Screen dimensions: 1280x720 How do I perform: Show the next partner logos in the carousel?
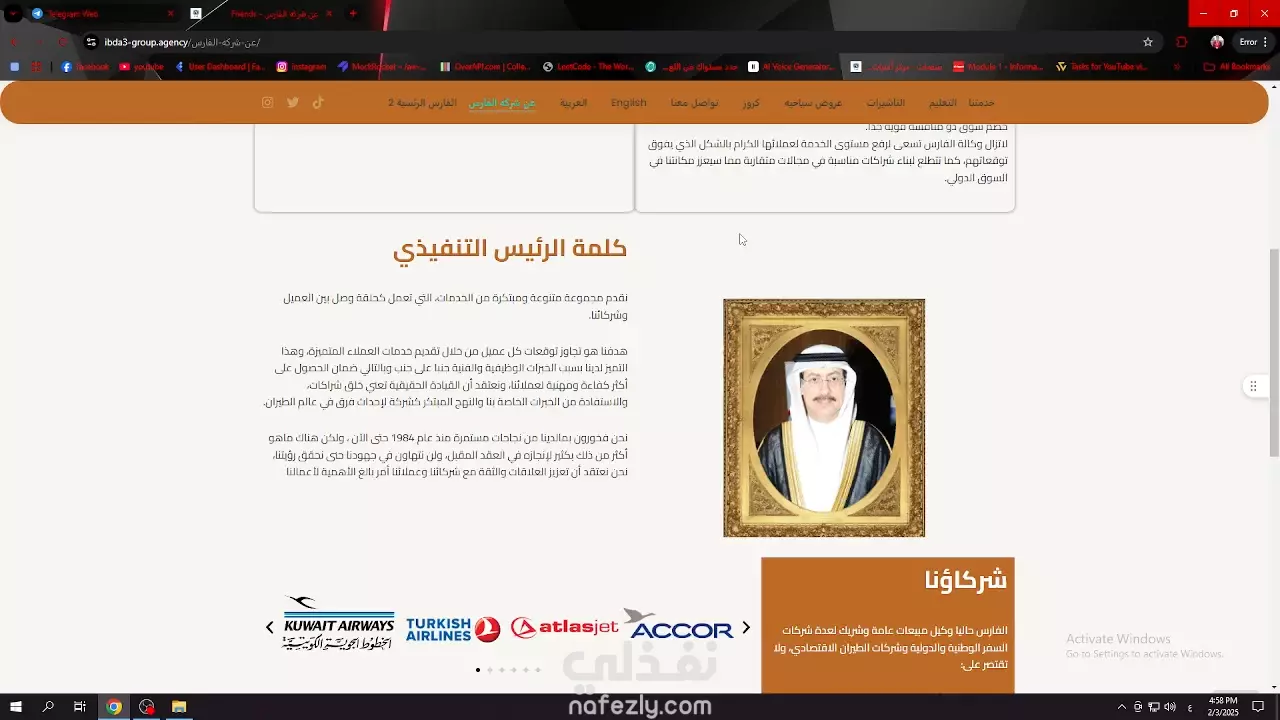746,628
